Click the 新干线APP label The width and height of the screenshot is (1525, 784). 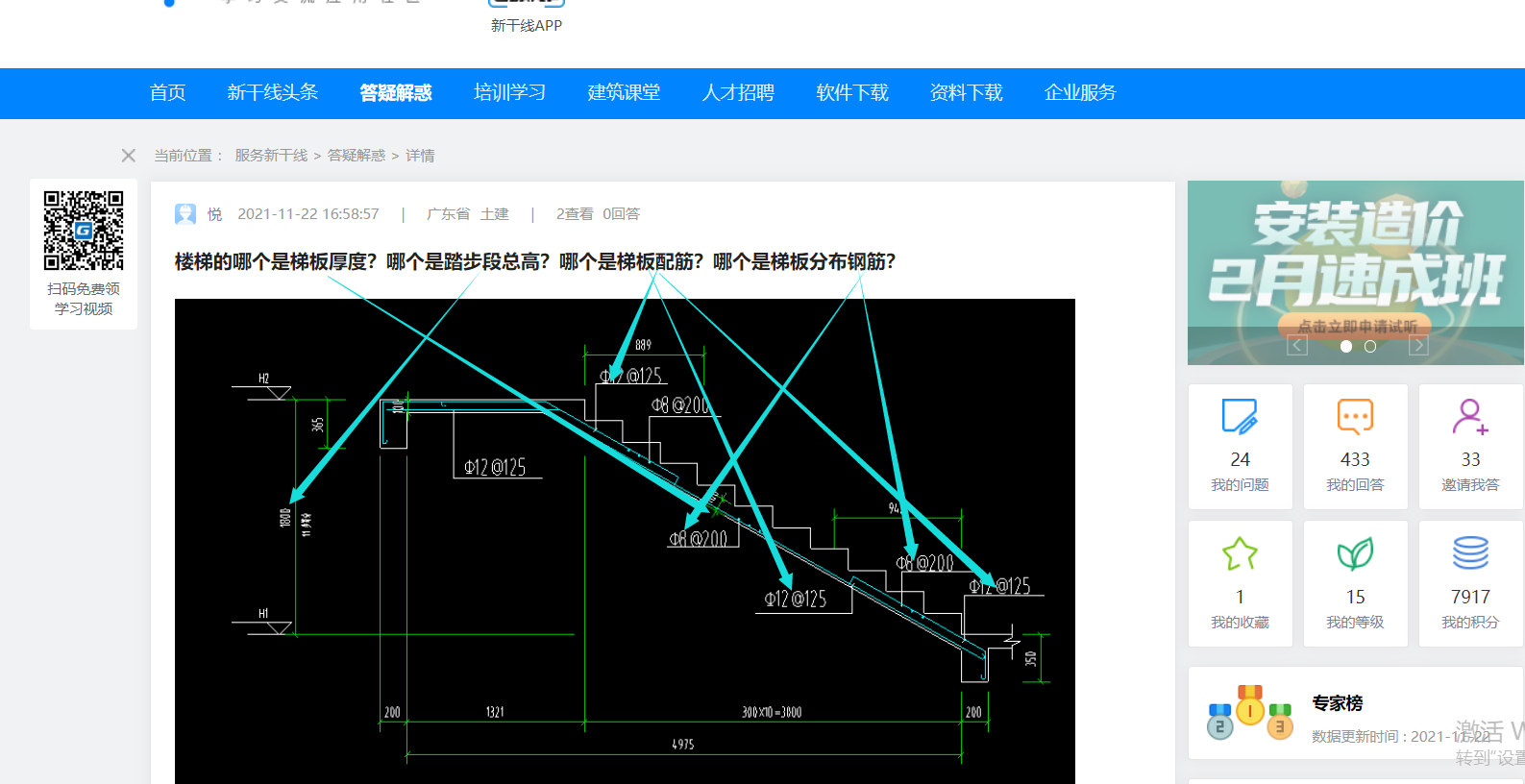(x=527, y=26)
